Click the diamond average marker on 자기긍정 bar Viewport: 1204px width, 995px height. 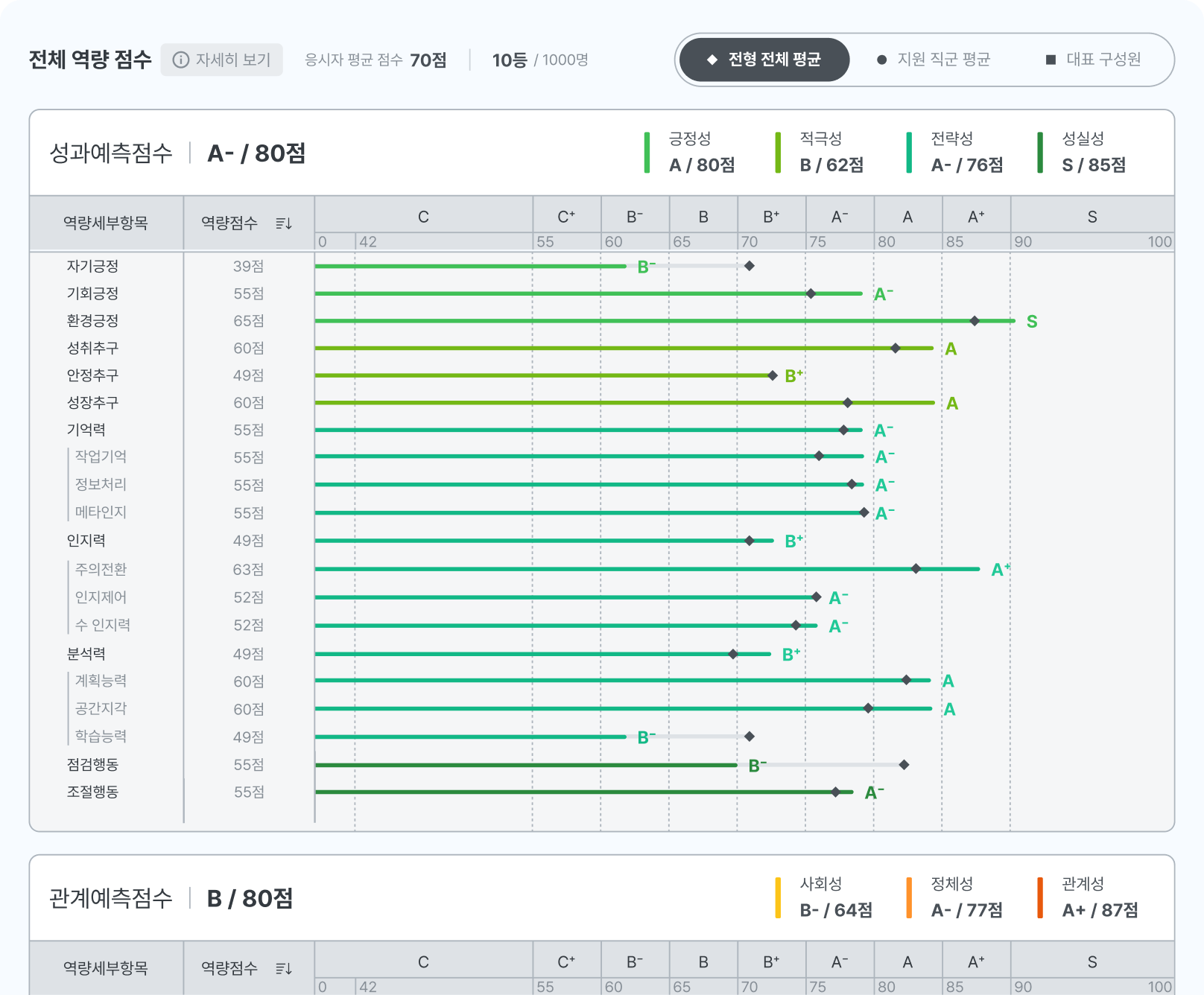point(750,266)
